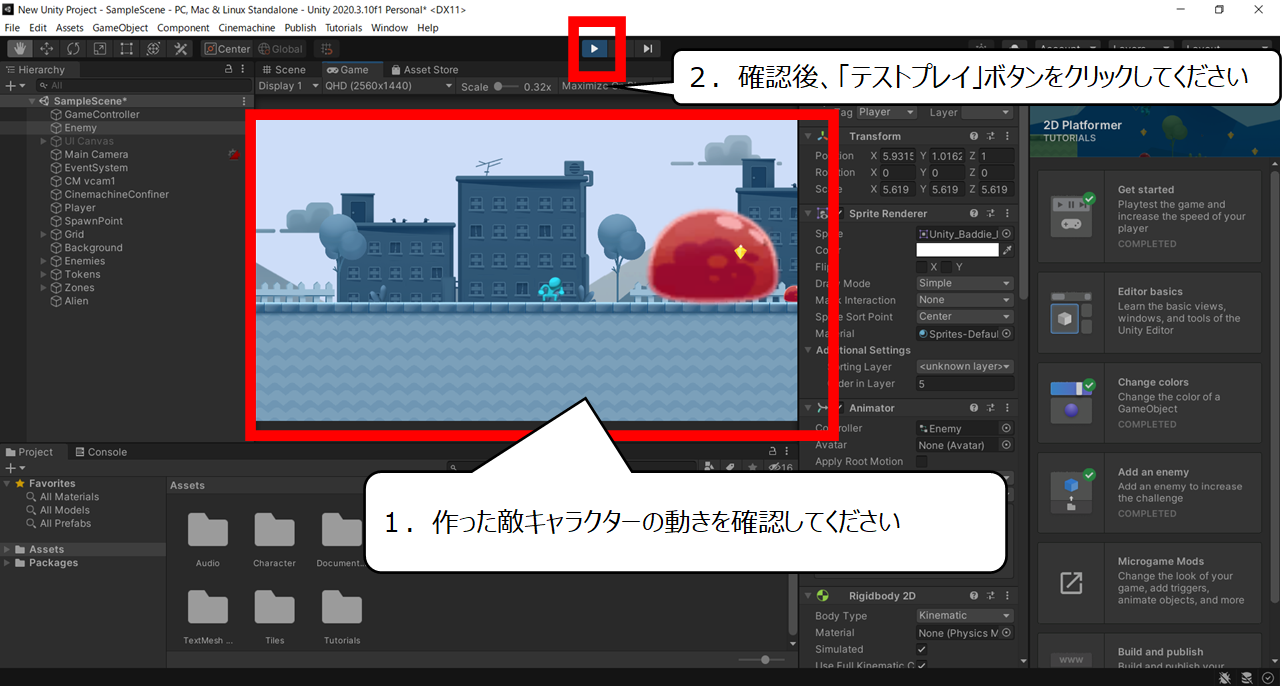
Task: Open the Body Type Kinematic dropdown
Action: [x=965, y=616]
